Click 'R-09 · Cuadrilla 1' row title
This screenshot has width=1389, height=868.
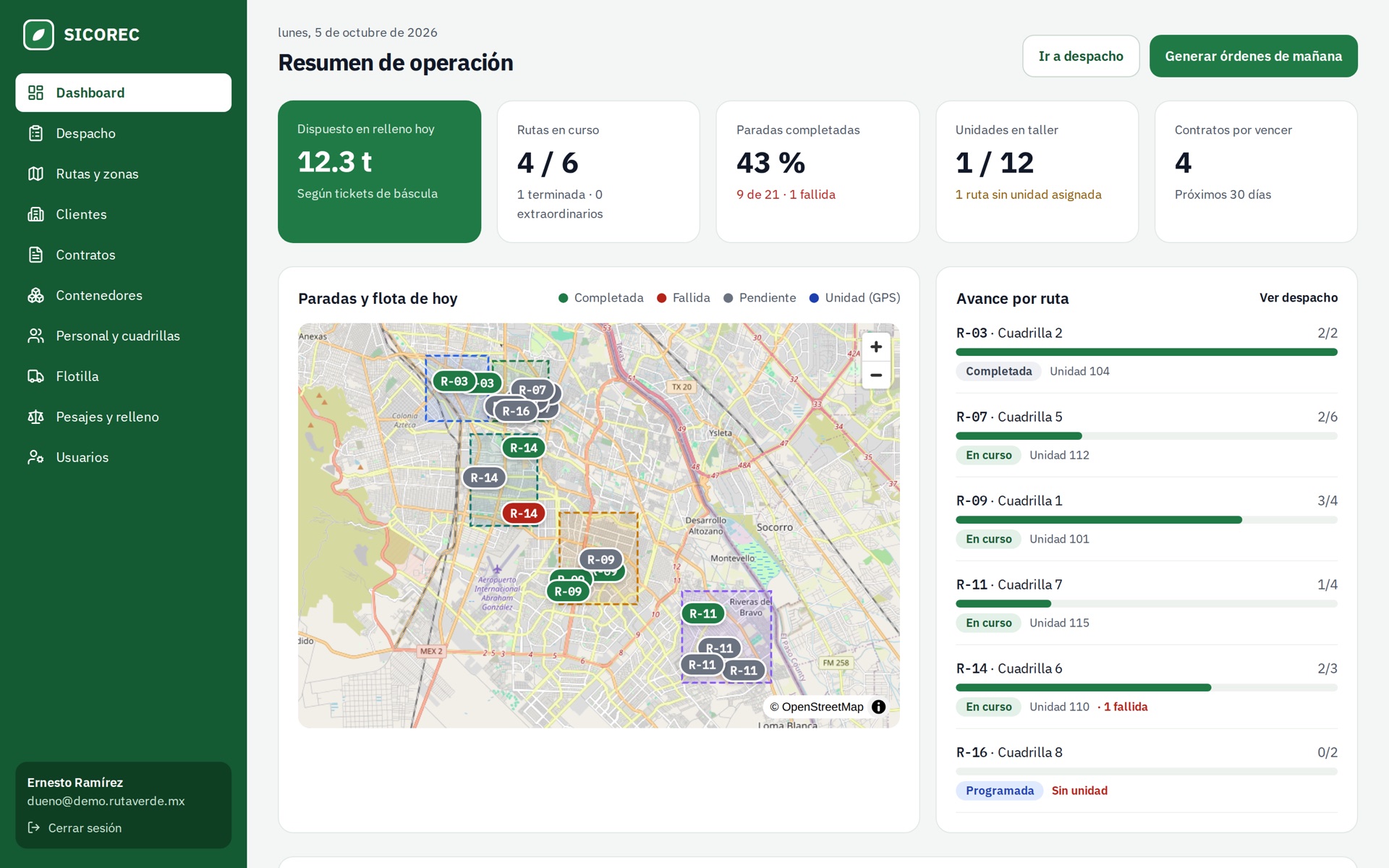point(1009,501)
